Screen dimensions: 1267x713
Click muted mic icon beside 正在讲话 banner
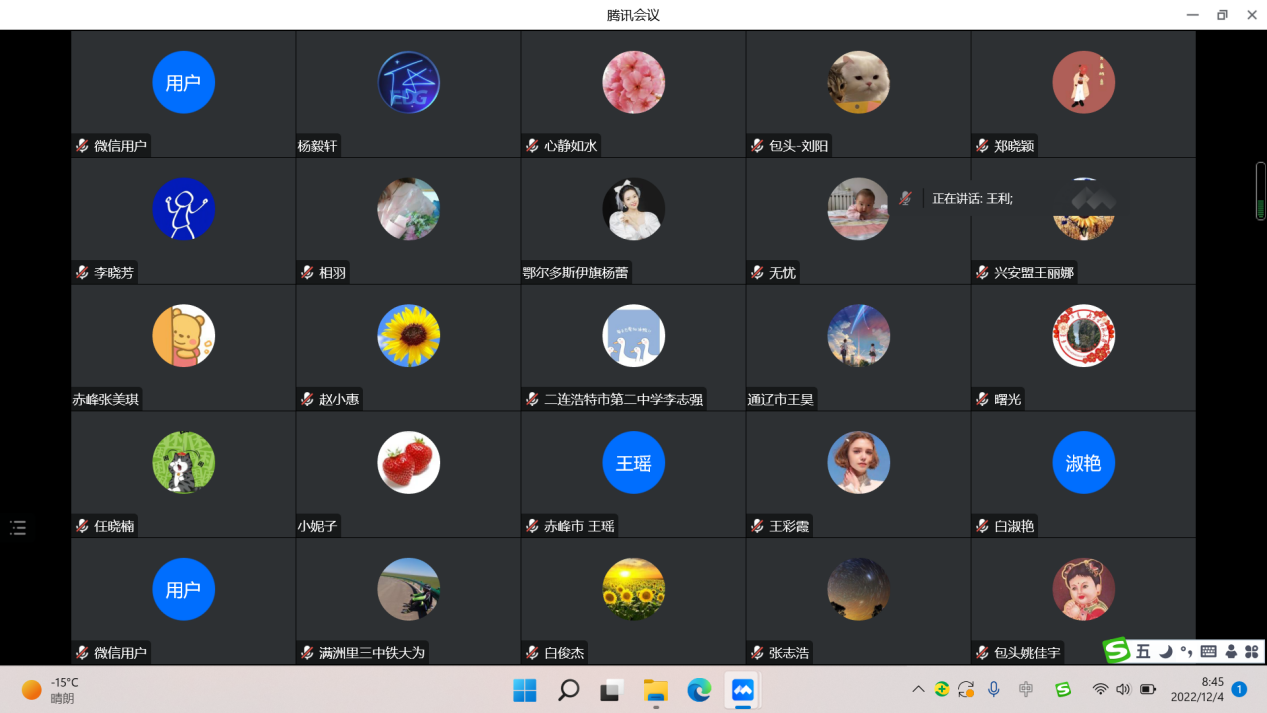click(x=905, y=198)
